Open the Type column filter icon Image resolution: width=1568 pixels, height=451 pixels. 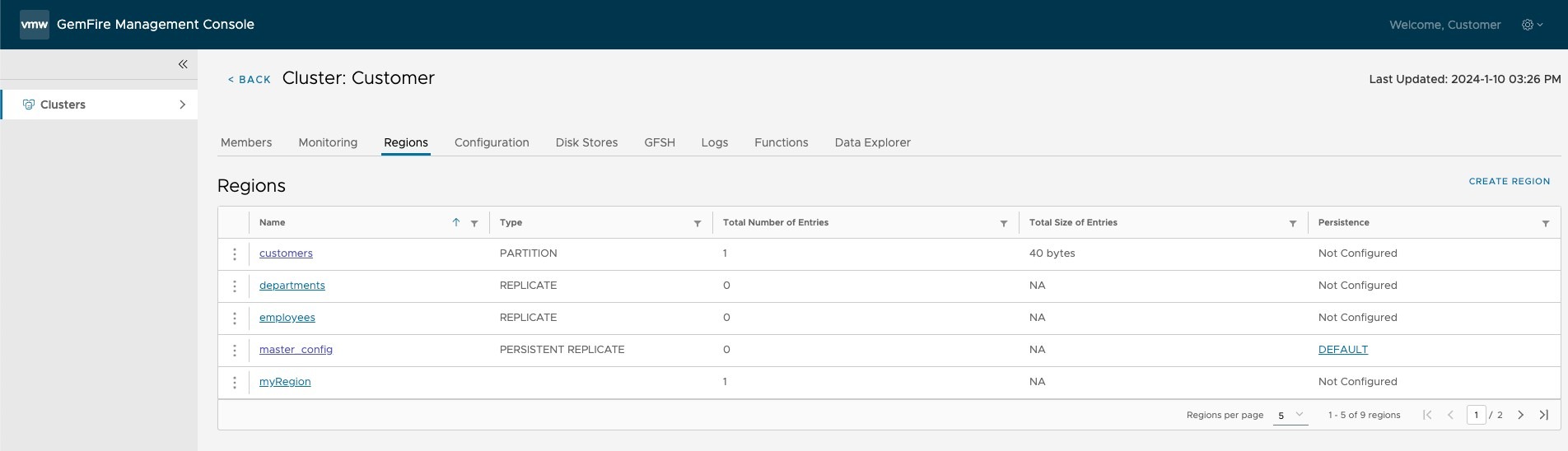[x=698, y=223]
